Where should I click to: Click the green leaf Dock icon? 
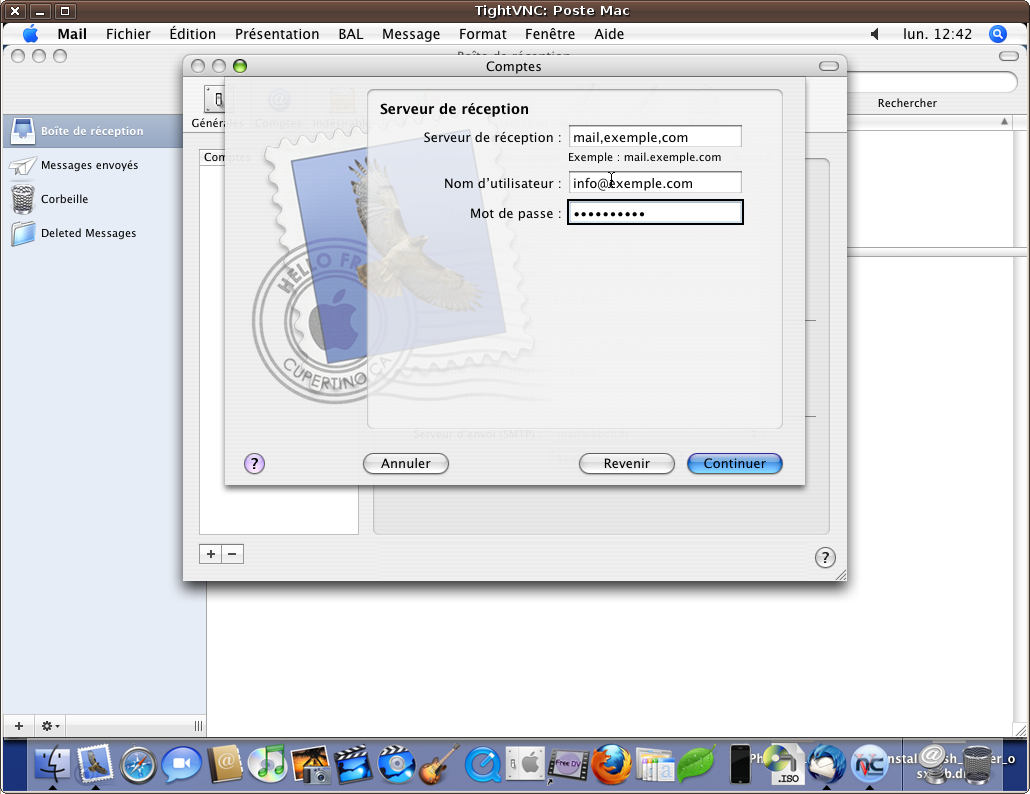point(696,765)
